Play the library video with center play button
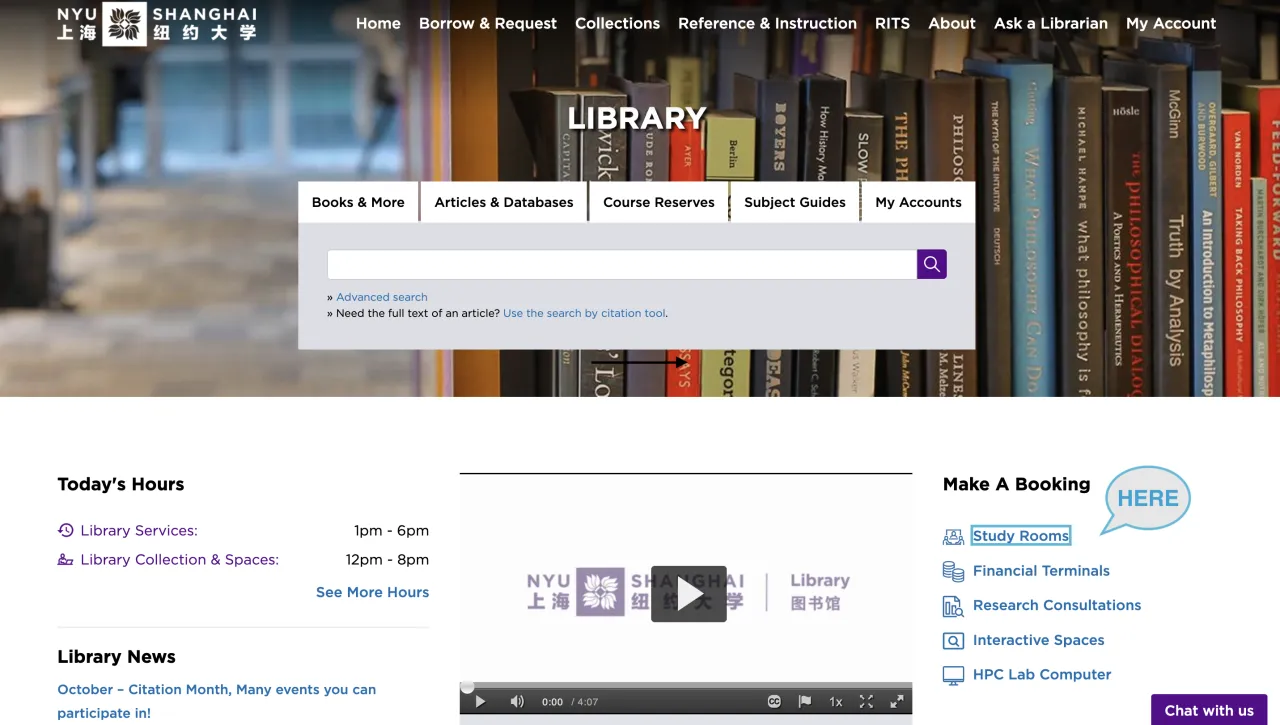 tap(689, 594)
